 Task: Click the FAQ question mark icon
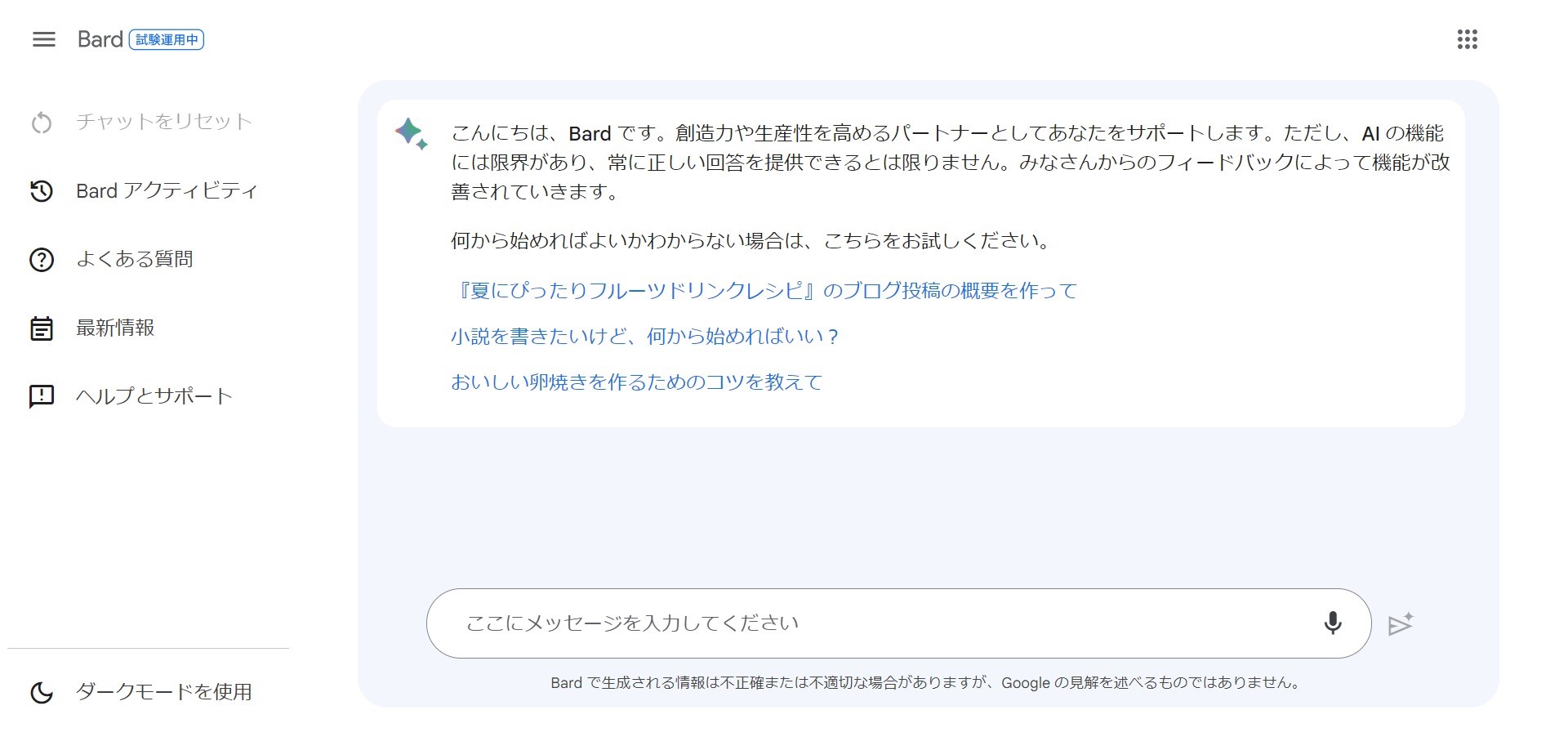tap(42, 260)
